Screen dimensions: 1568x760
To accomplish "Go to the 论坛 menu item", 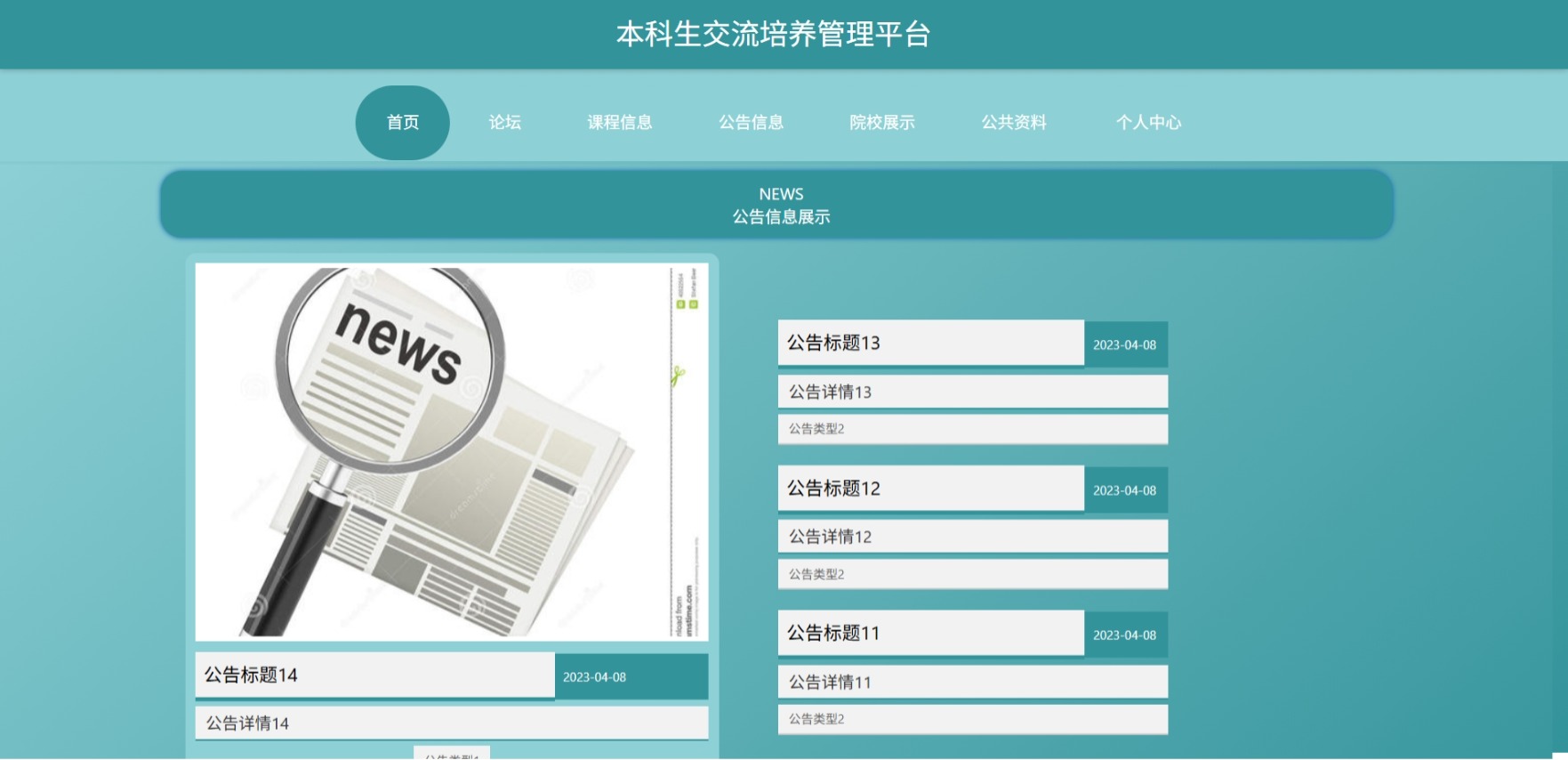I will [x=504, y=123].
